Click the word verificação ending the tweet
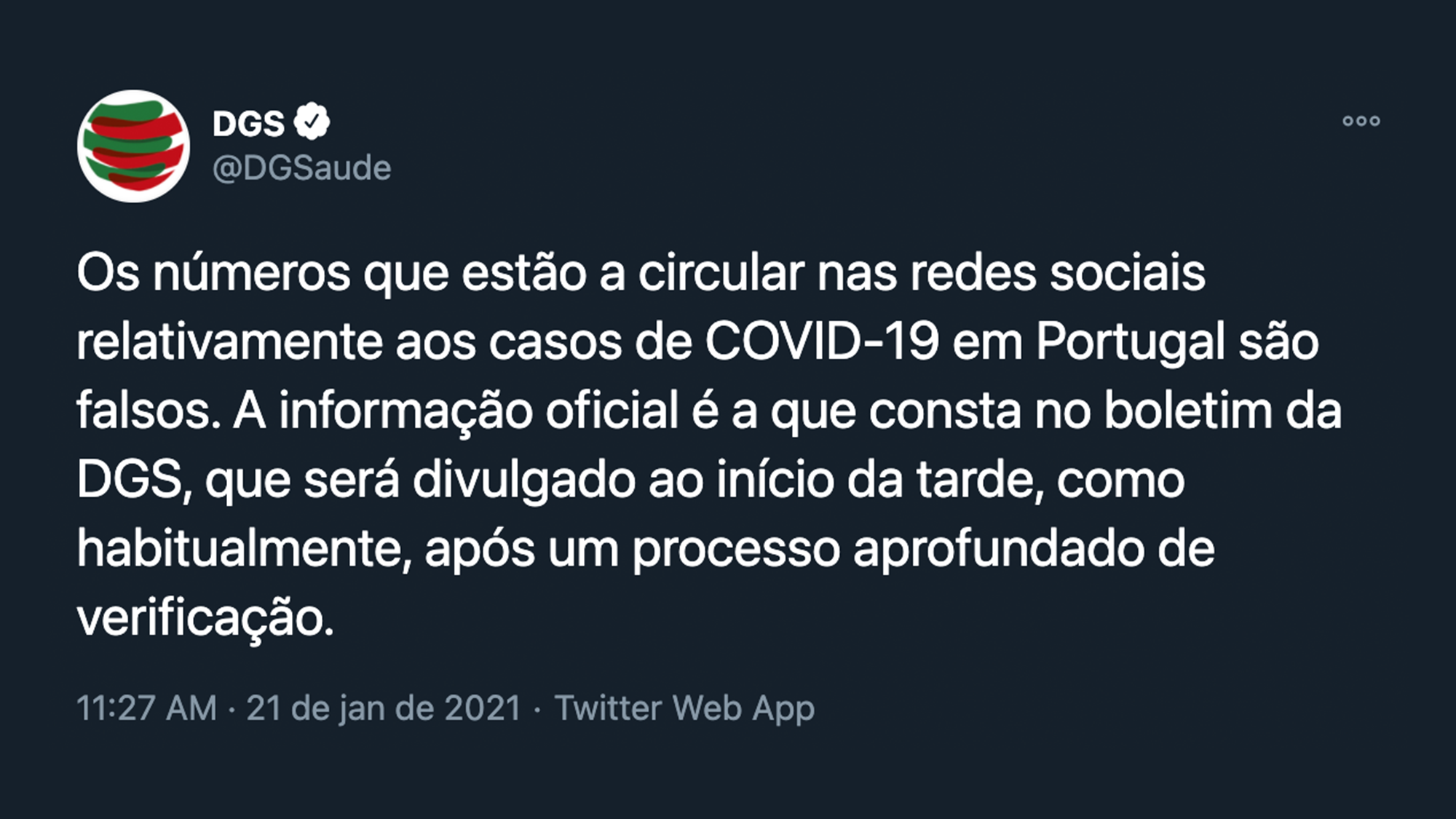The width and height of the screenshot is (1456, 819). (205, 617)
